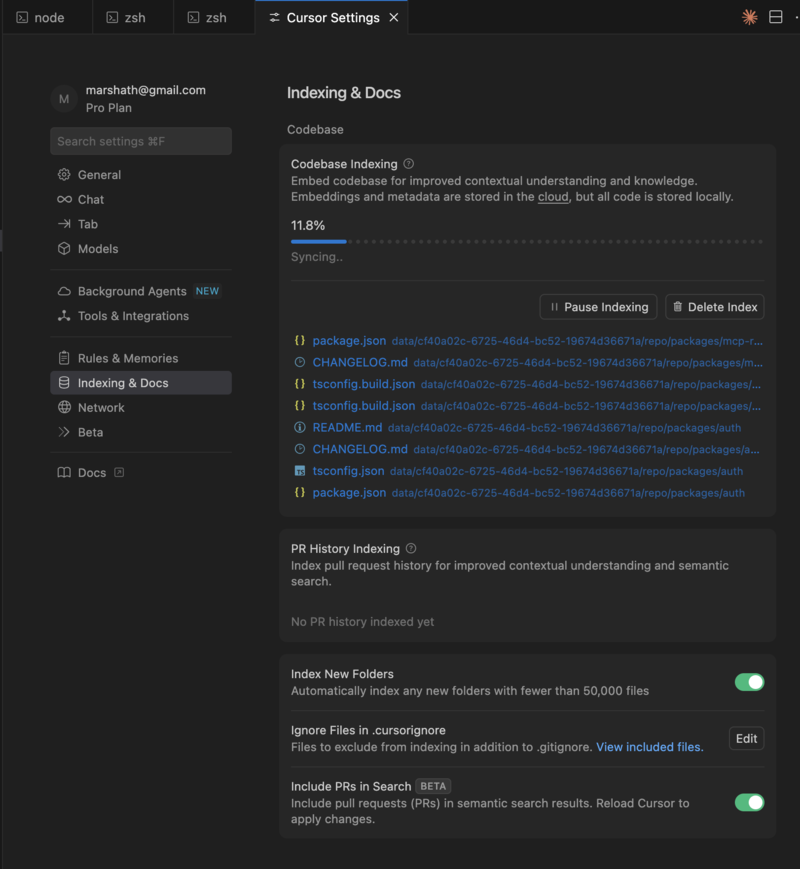Click the Tab arrow icon
This screenshot has height=869, width=800.
pos(64,224)
